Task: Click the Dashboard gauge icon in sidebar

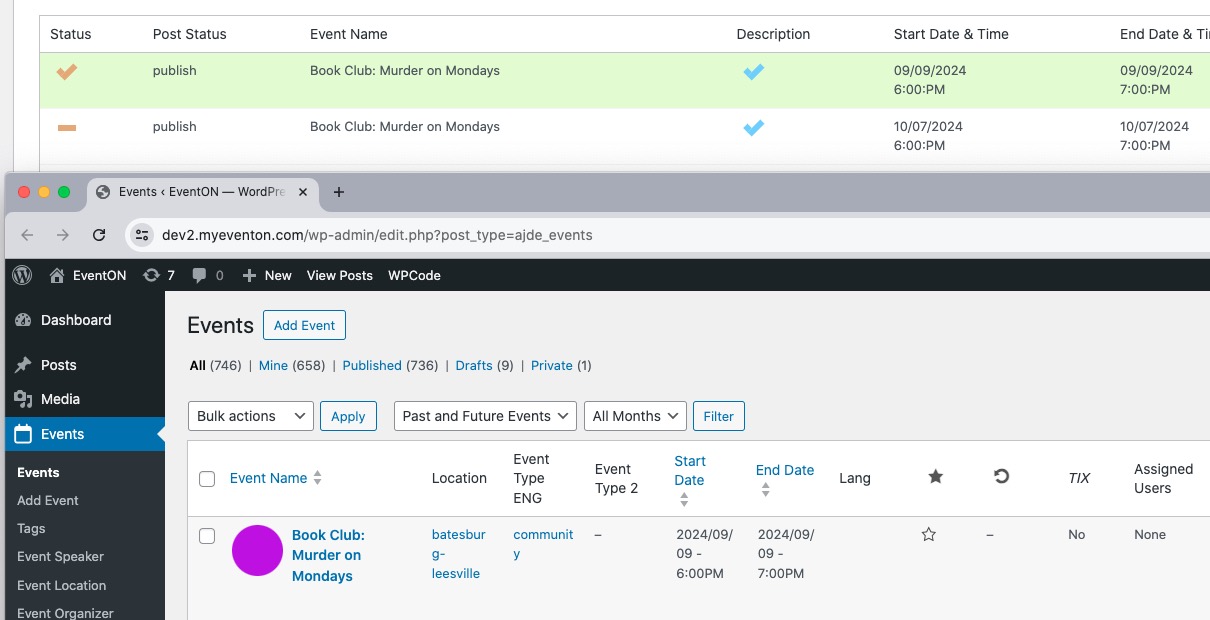Action: pos(24,320)
